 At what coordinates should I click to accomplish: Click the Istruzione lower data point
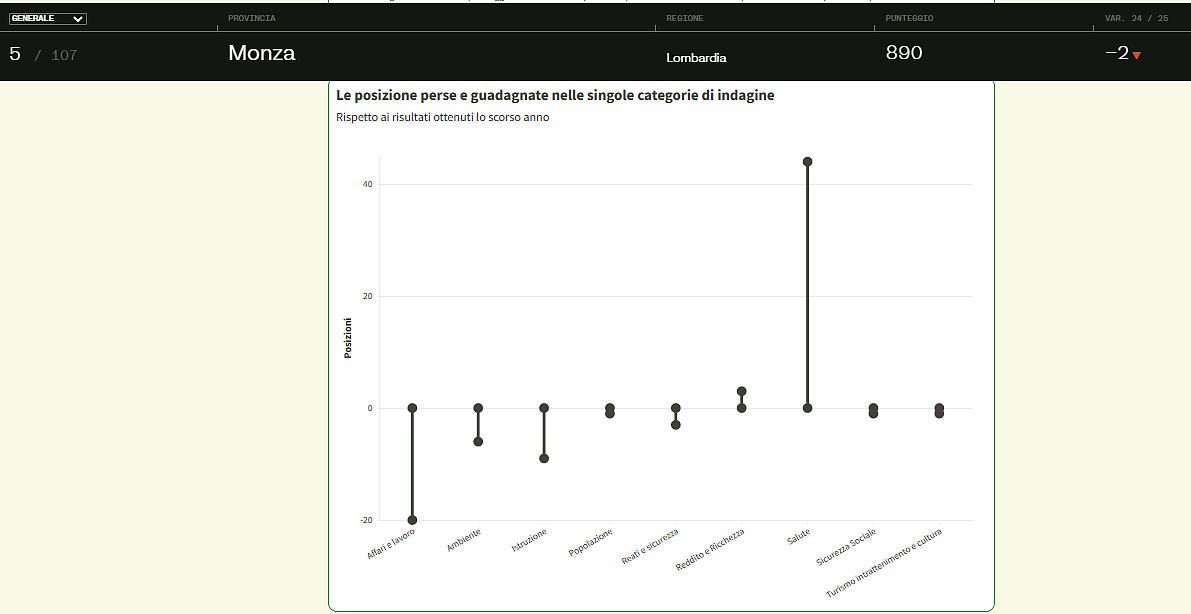(x=544, y=458)
